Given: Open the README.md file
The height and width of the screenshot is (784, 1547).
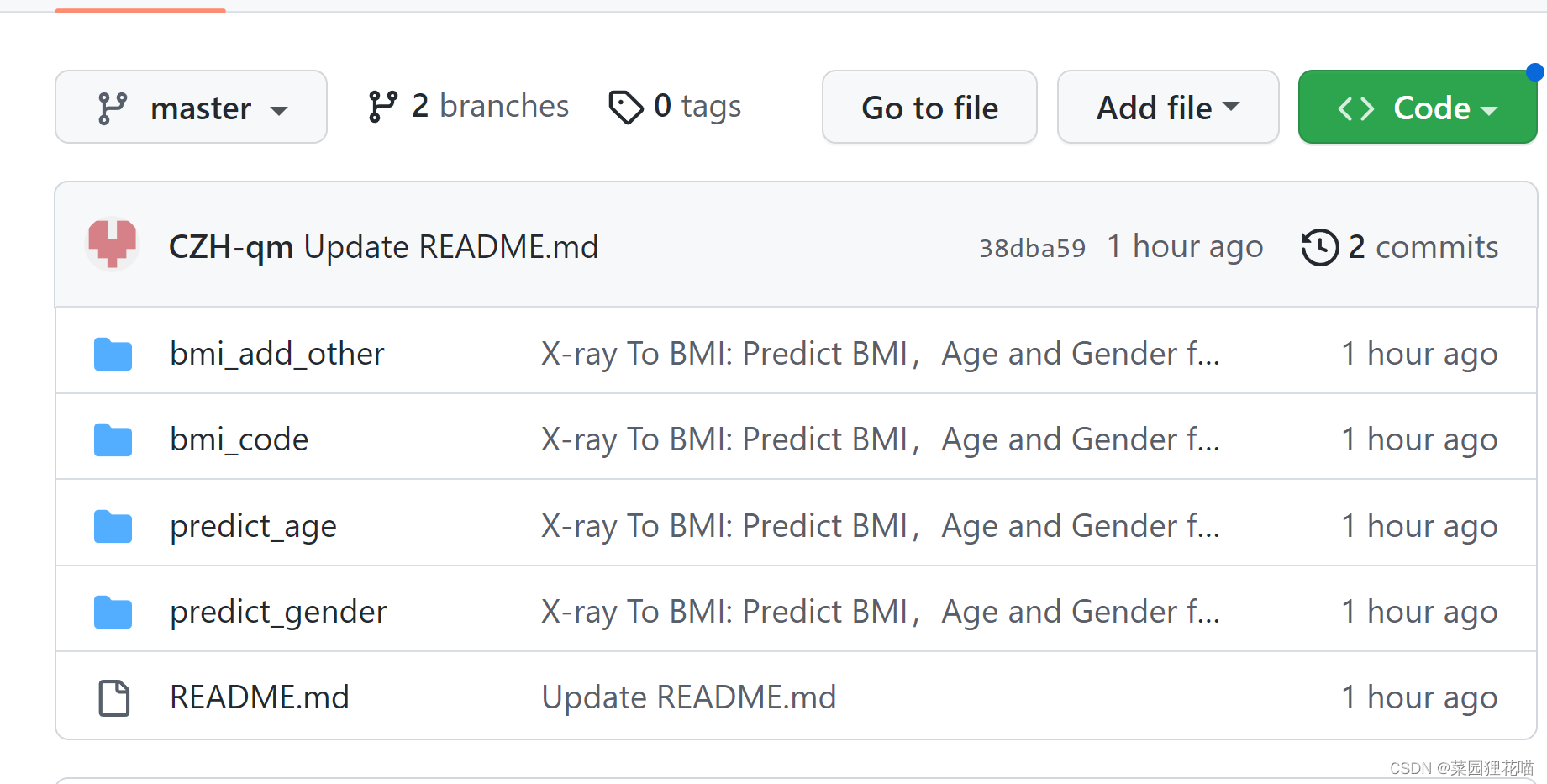Looking at the screenshot, I should point(260,697).
